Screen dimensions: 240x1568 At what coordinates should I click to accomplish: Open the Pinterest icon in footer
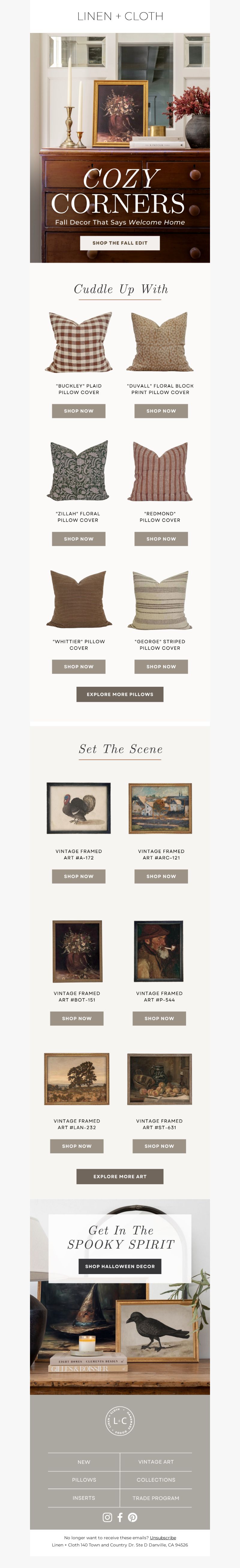pyautogui.click(x=132, y=1517)
